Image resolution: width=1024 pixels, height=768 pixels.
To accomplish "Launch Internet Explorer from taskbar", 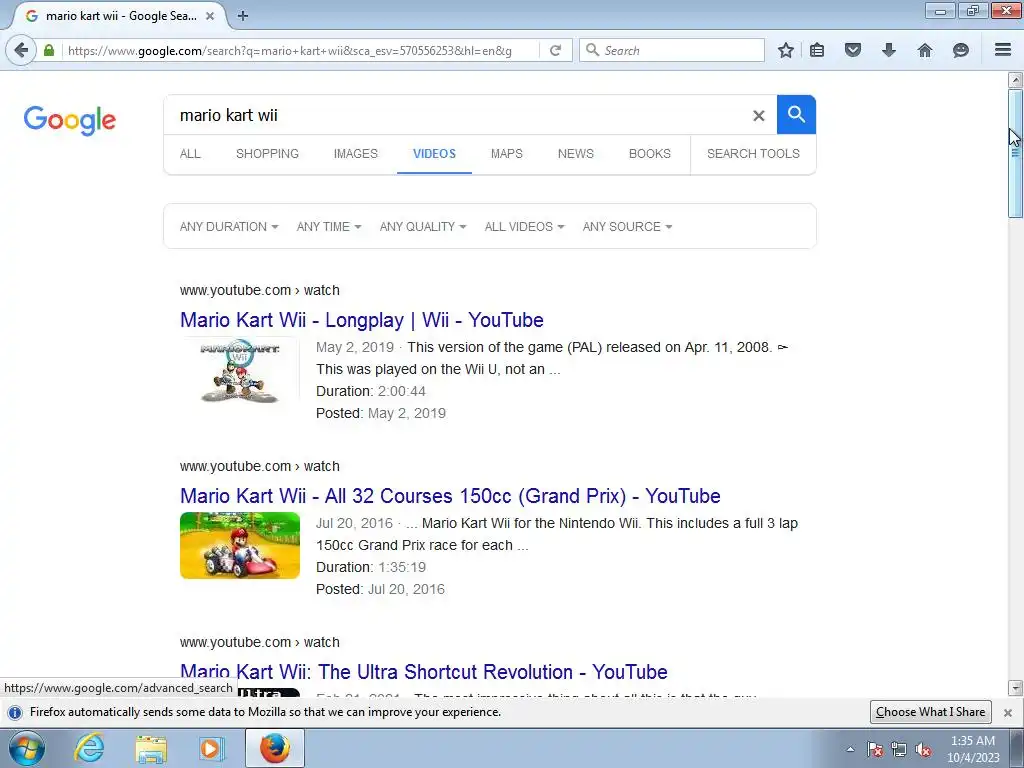I will (x=89, y=748).
